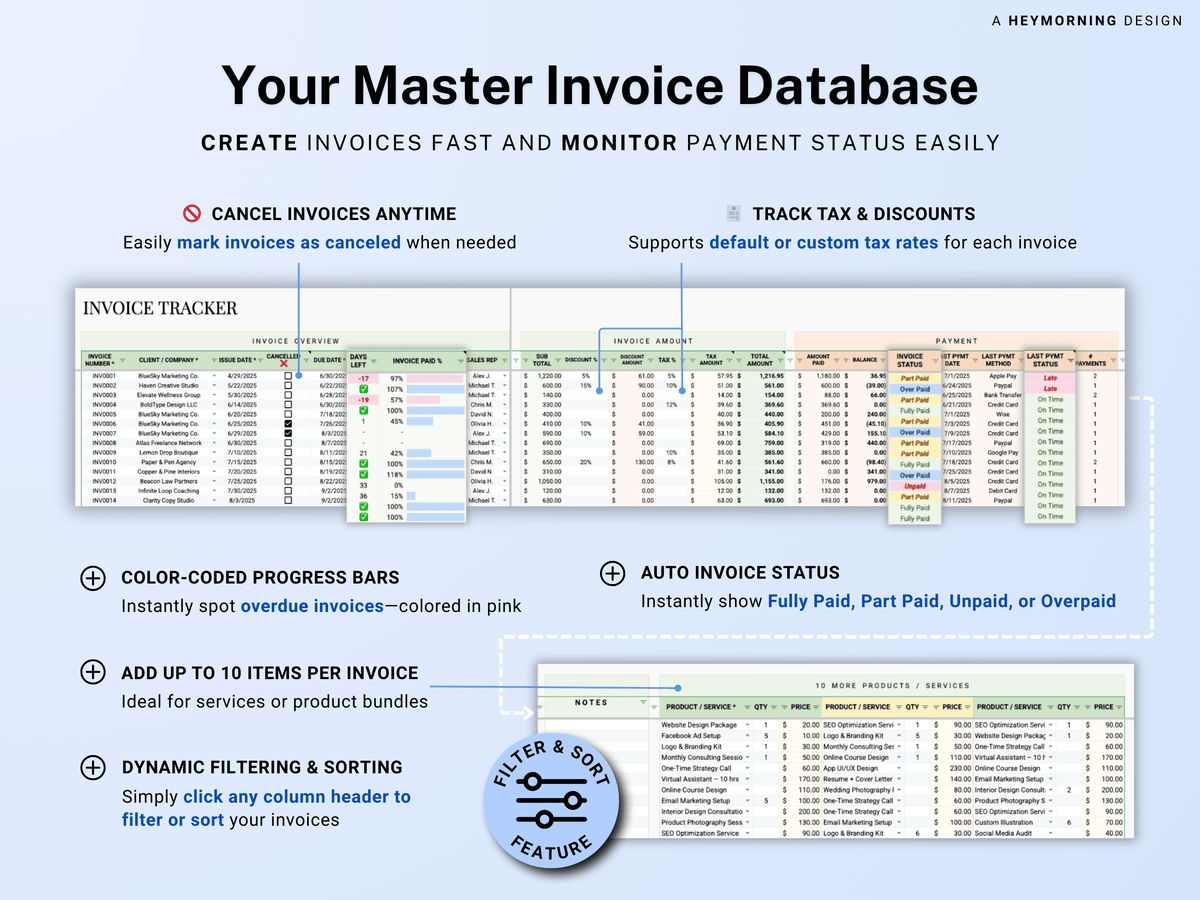Image resolution: width=1200 pixels, height=900 pixels.
Task: Click the pink 57% progress bar
Action: 423,400
